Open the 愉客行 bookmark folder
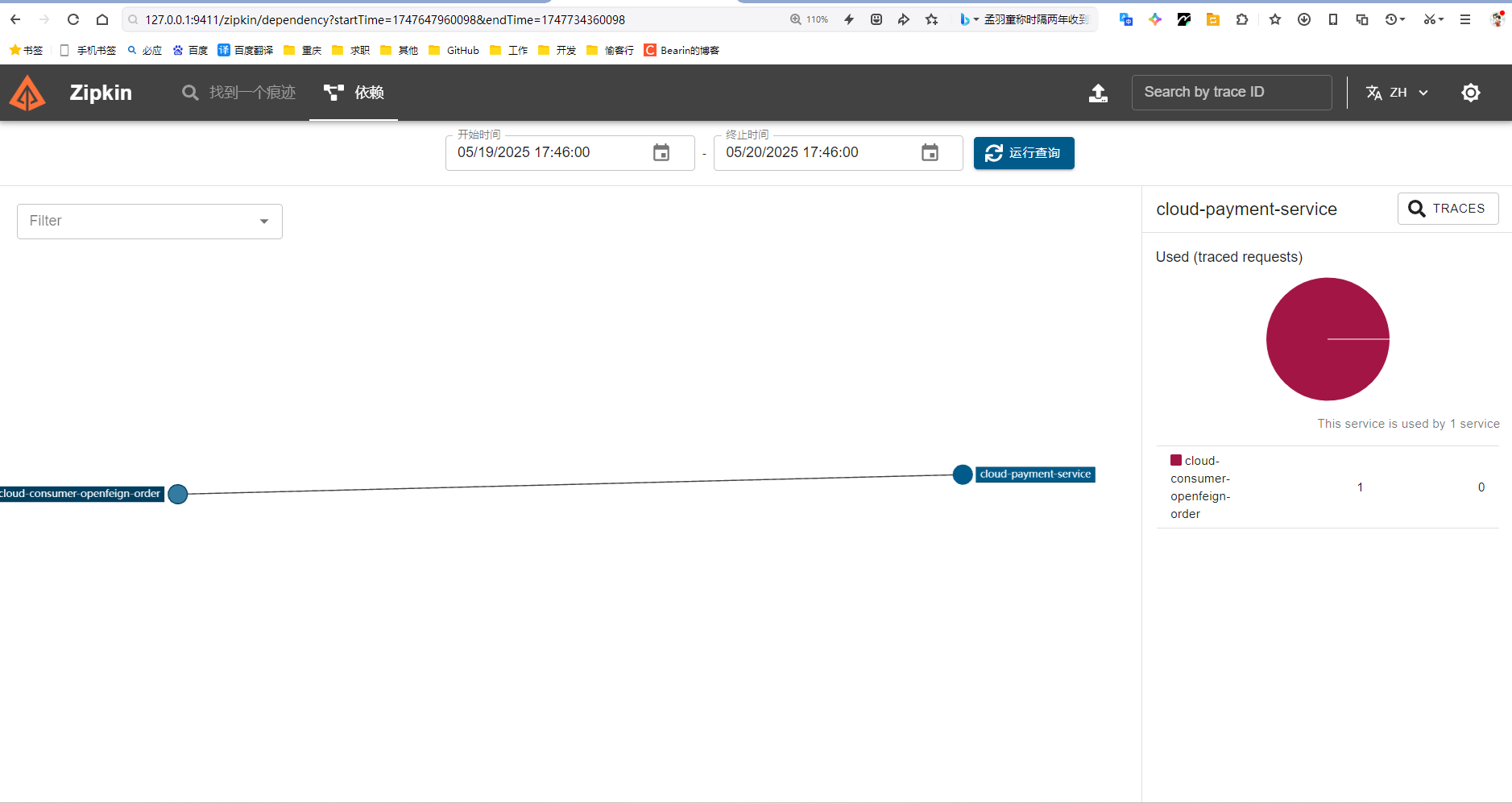Viewport: 1512px width, 804px height. pos(610,50)
